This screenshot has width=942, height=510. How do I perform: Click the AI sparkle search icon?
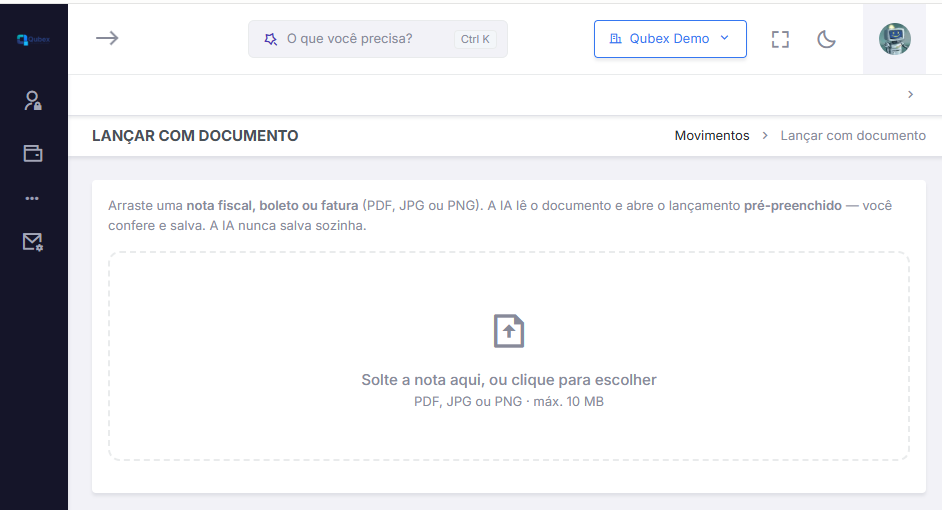pyautogui.click(x=271, y=39)
